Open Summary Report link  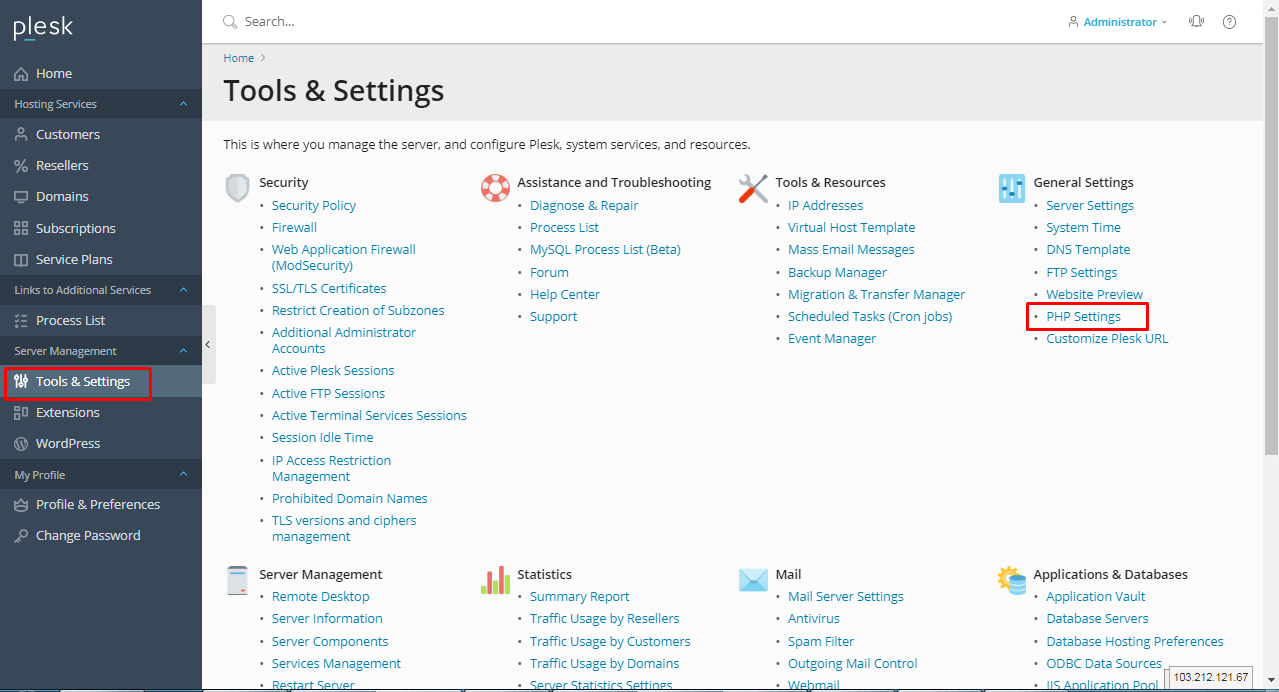pos(580,597)
